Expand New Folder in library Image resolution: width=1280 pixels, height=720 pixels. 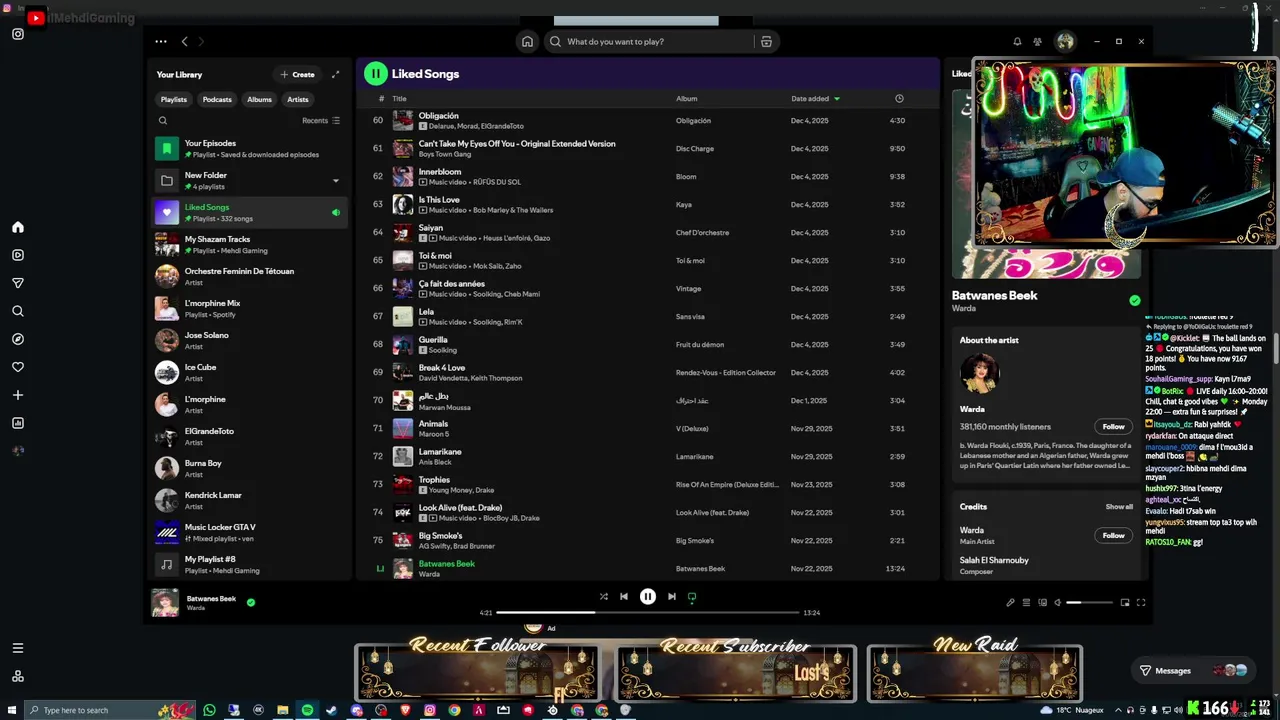(x=336, y=181)
